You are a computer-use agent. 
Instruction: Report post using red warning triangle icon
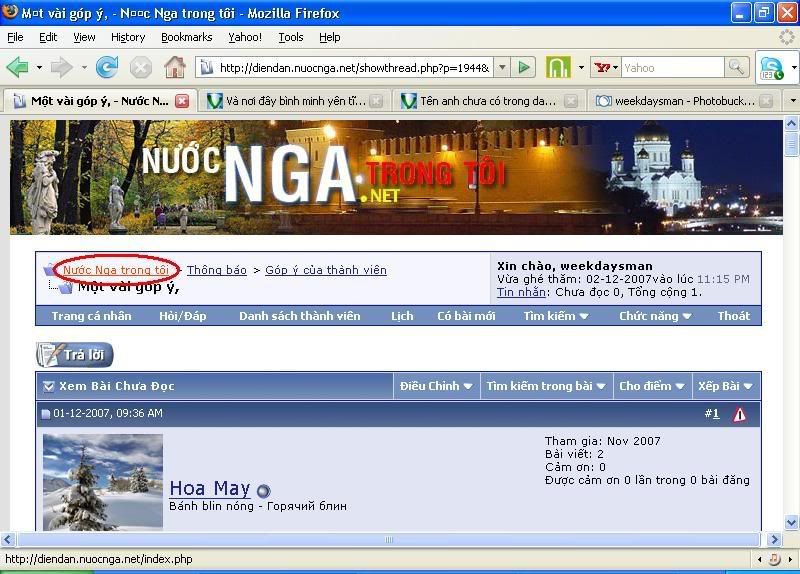(739, 414)
